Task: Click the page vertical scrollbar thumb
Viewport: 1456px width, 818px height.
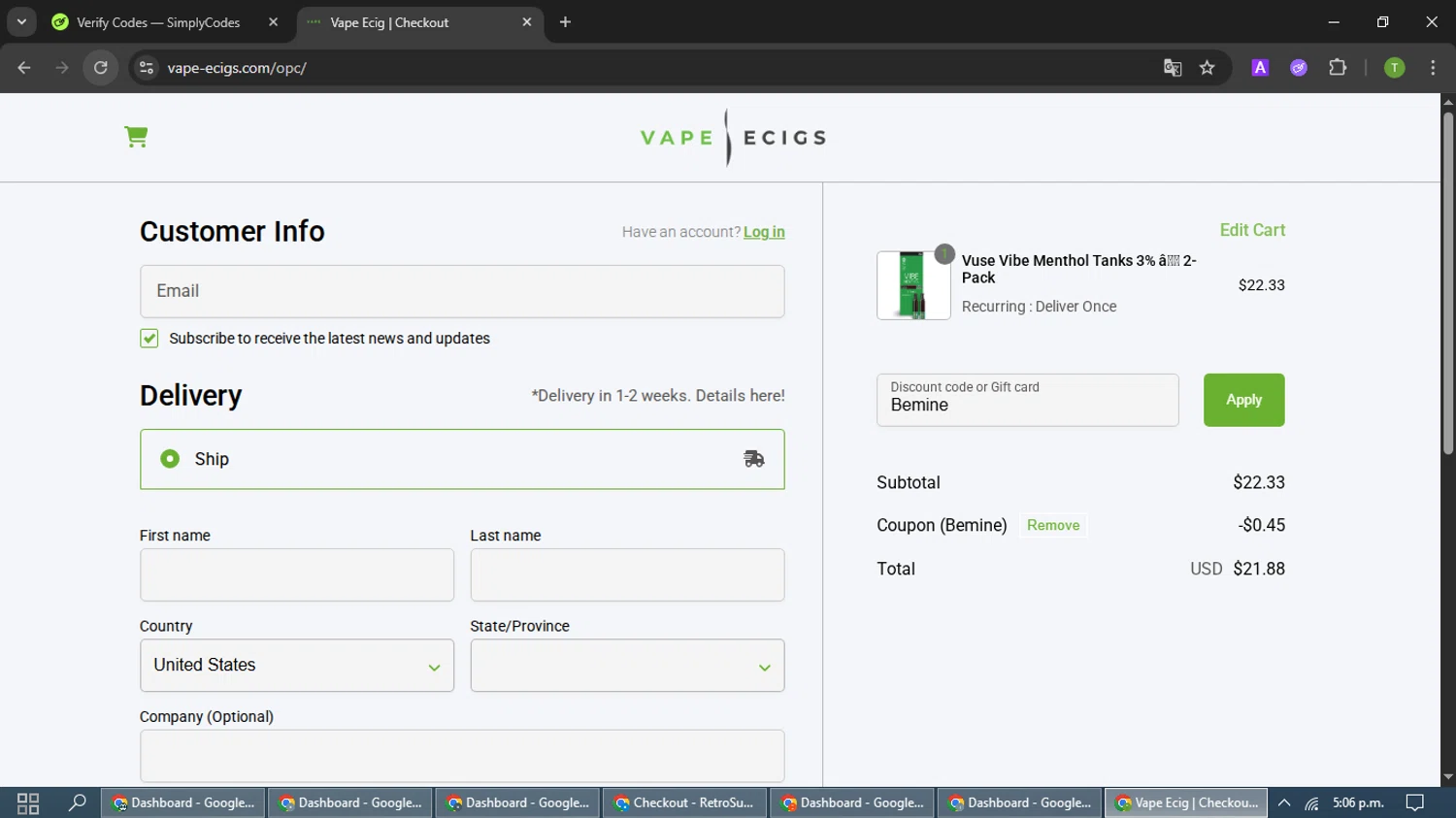Action: point(1448,283)
